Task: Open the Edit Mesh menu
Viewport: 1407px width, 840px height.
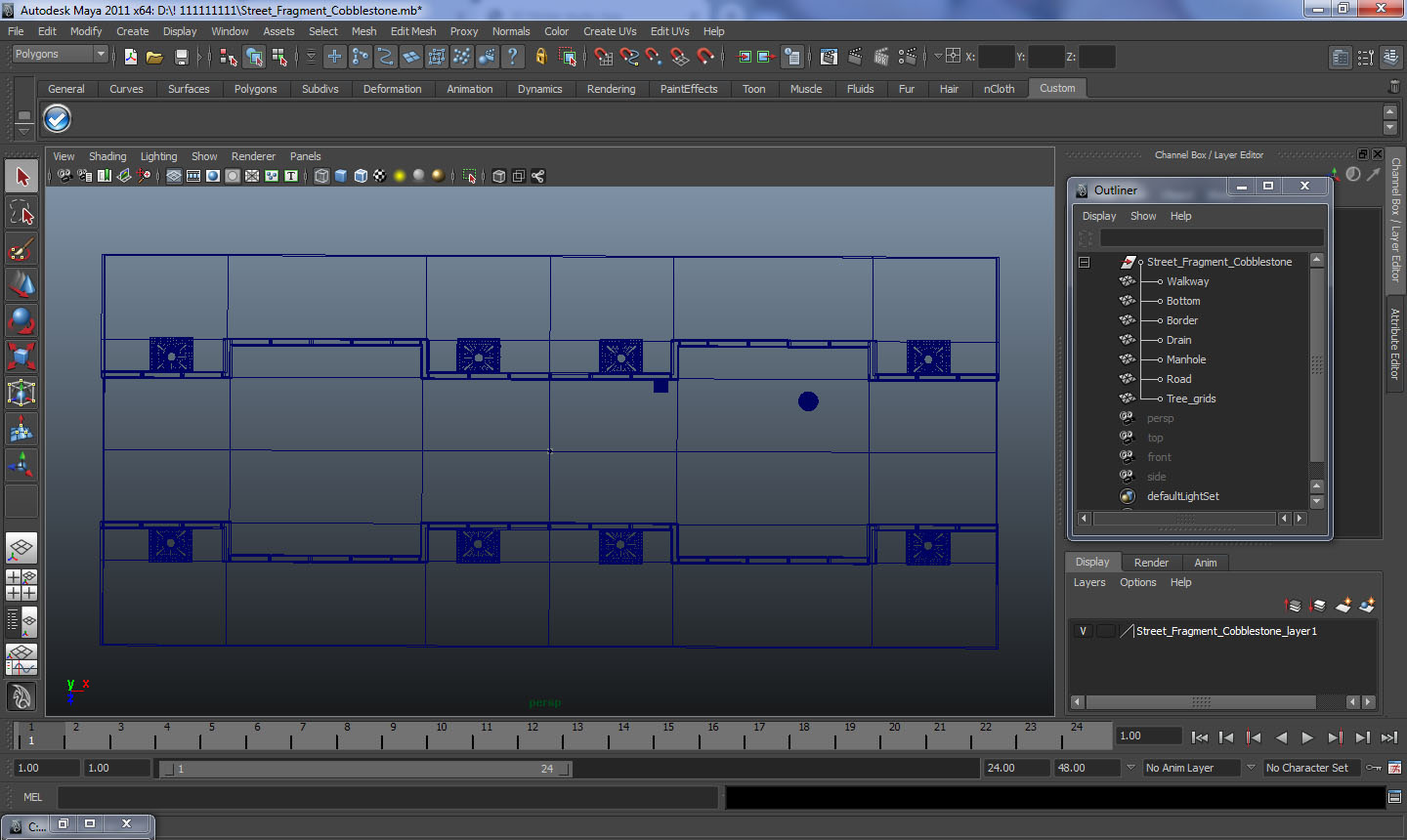Action: [413, 31]
